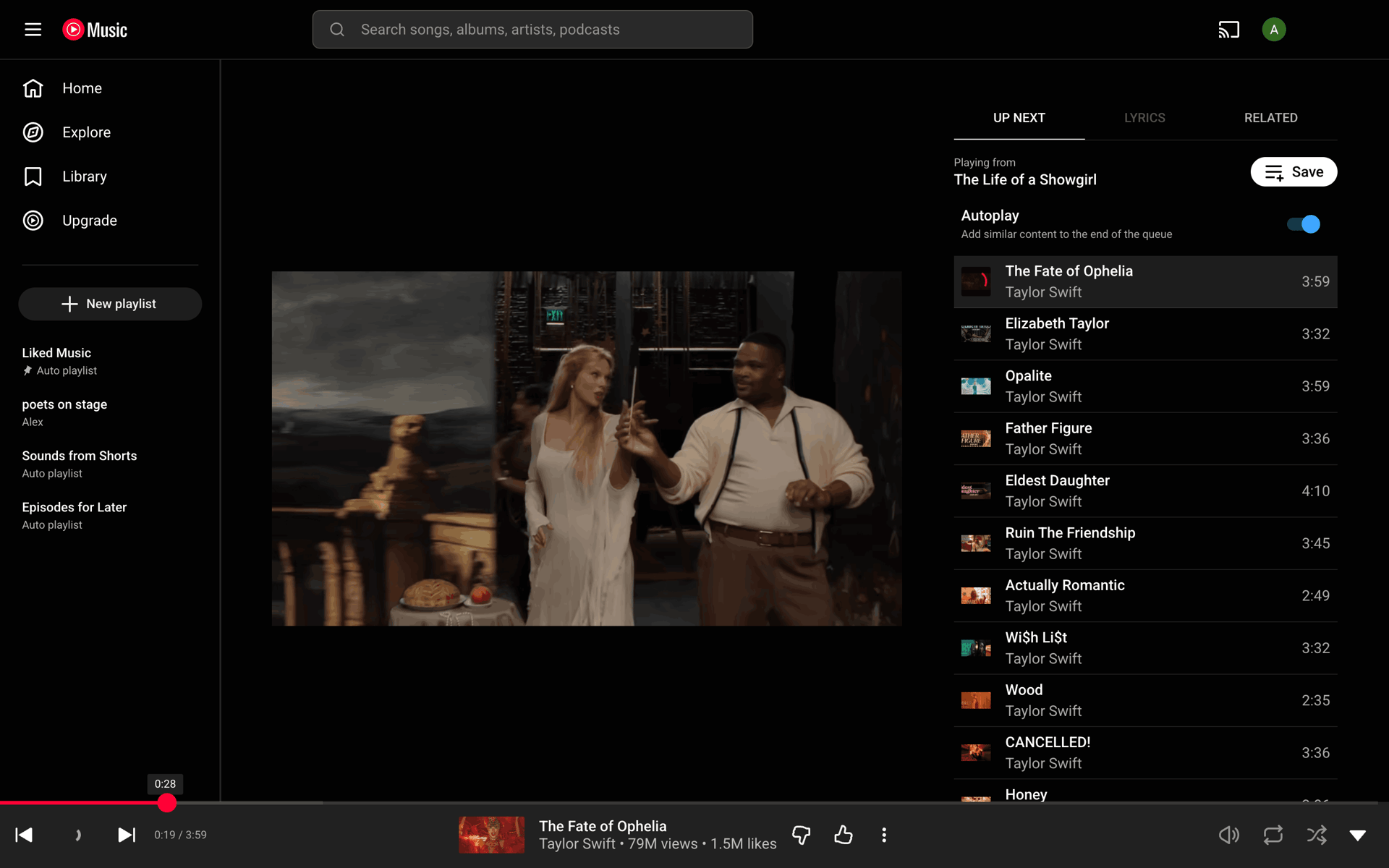Screen dimensions: 1389x868
Task: Click the Wood queue thumbnail
Action: point(976,700)
